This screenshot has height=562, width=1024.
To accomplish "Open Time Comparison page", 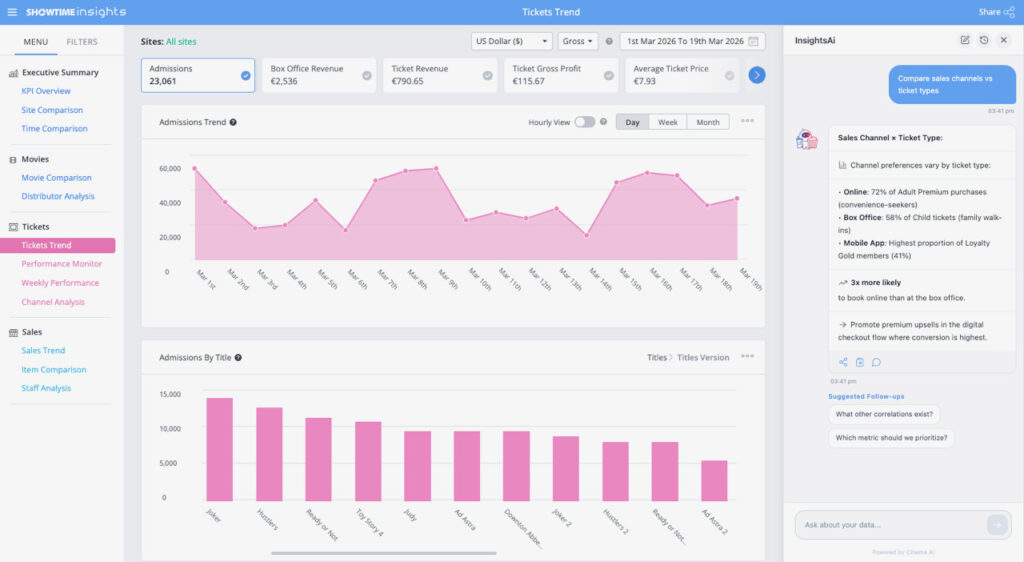I will [54, 129].
